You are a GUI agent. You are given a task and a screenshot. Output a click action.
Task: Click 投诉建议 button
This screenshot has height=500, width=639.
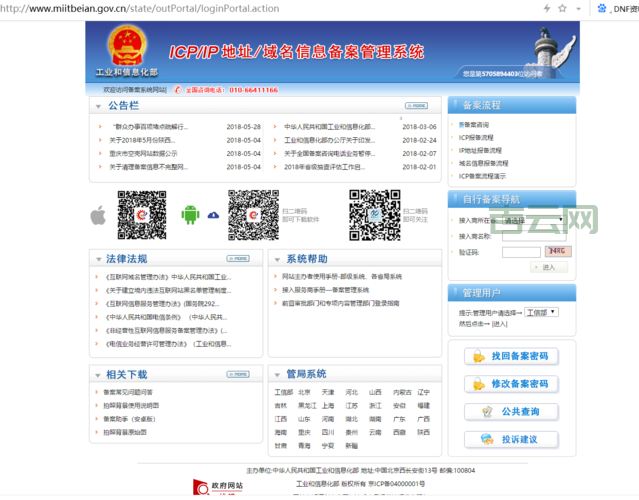click(x=511, y=439)
